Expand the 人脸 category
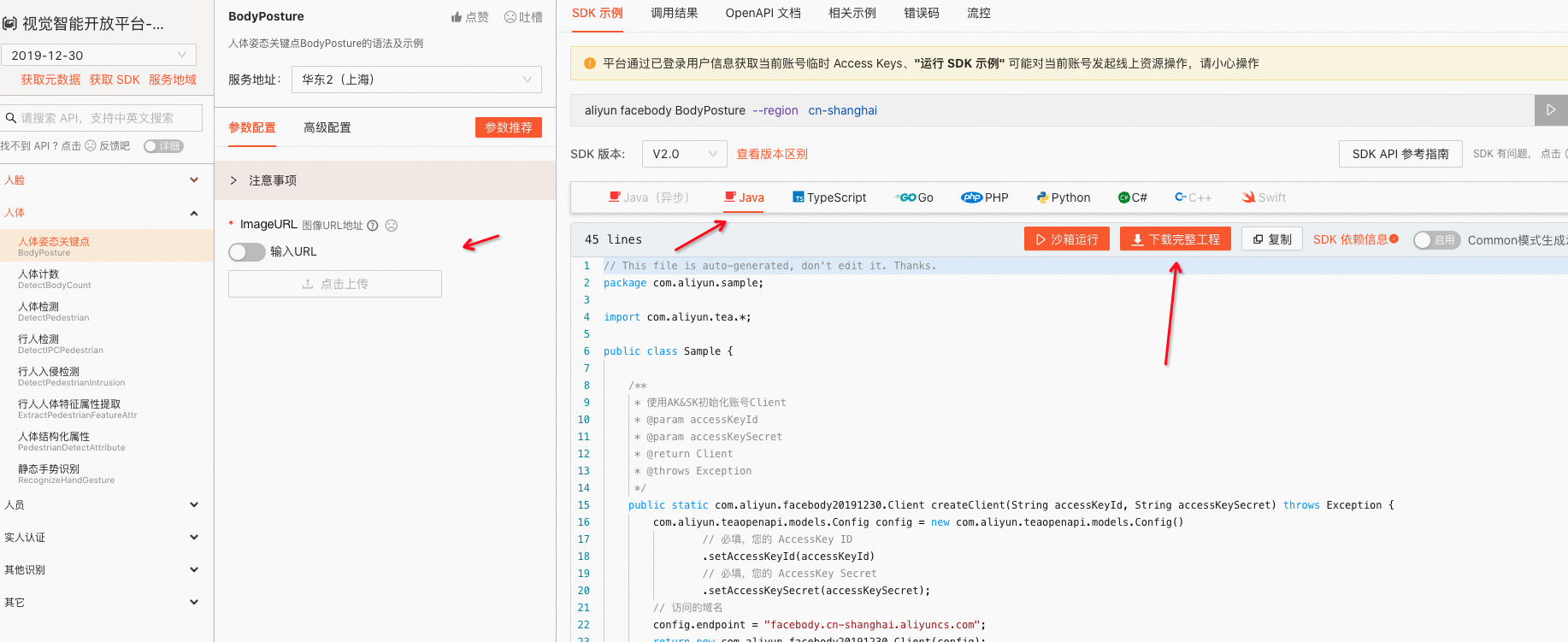The image size is (1568, 642). pos(106,180)
